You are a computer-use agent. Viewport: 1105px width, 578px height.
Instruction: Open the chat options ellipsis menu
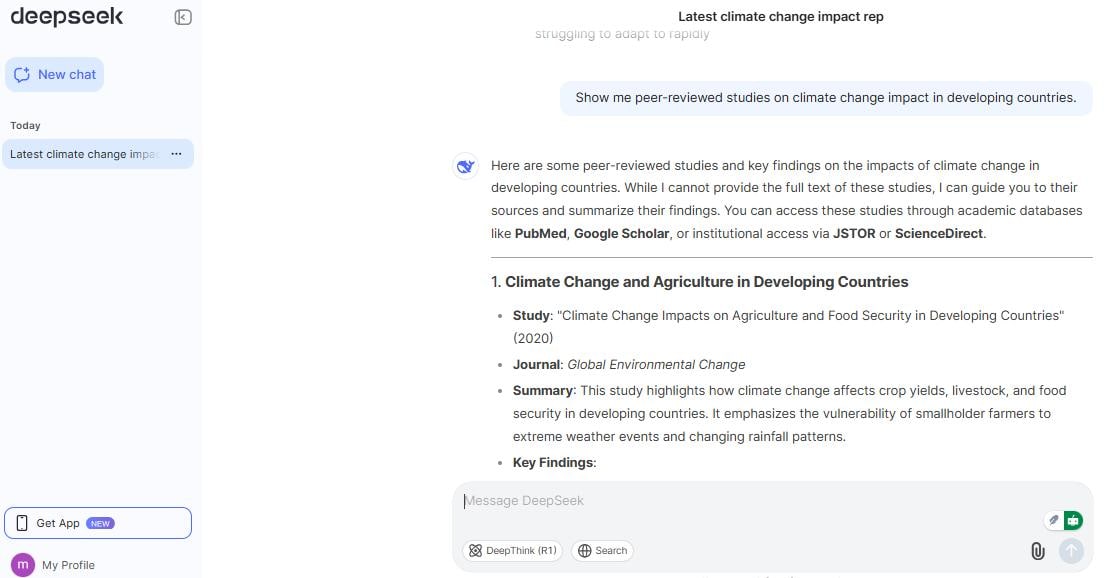pos(176,154)
